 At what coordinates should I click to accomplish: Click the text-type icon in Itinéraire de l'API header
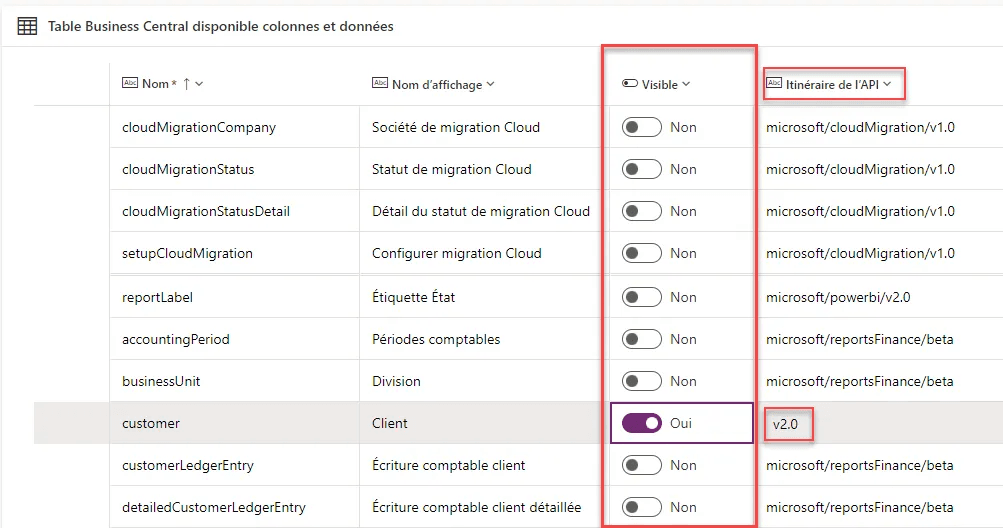[773, 84]
